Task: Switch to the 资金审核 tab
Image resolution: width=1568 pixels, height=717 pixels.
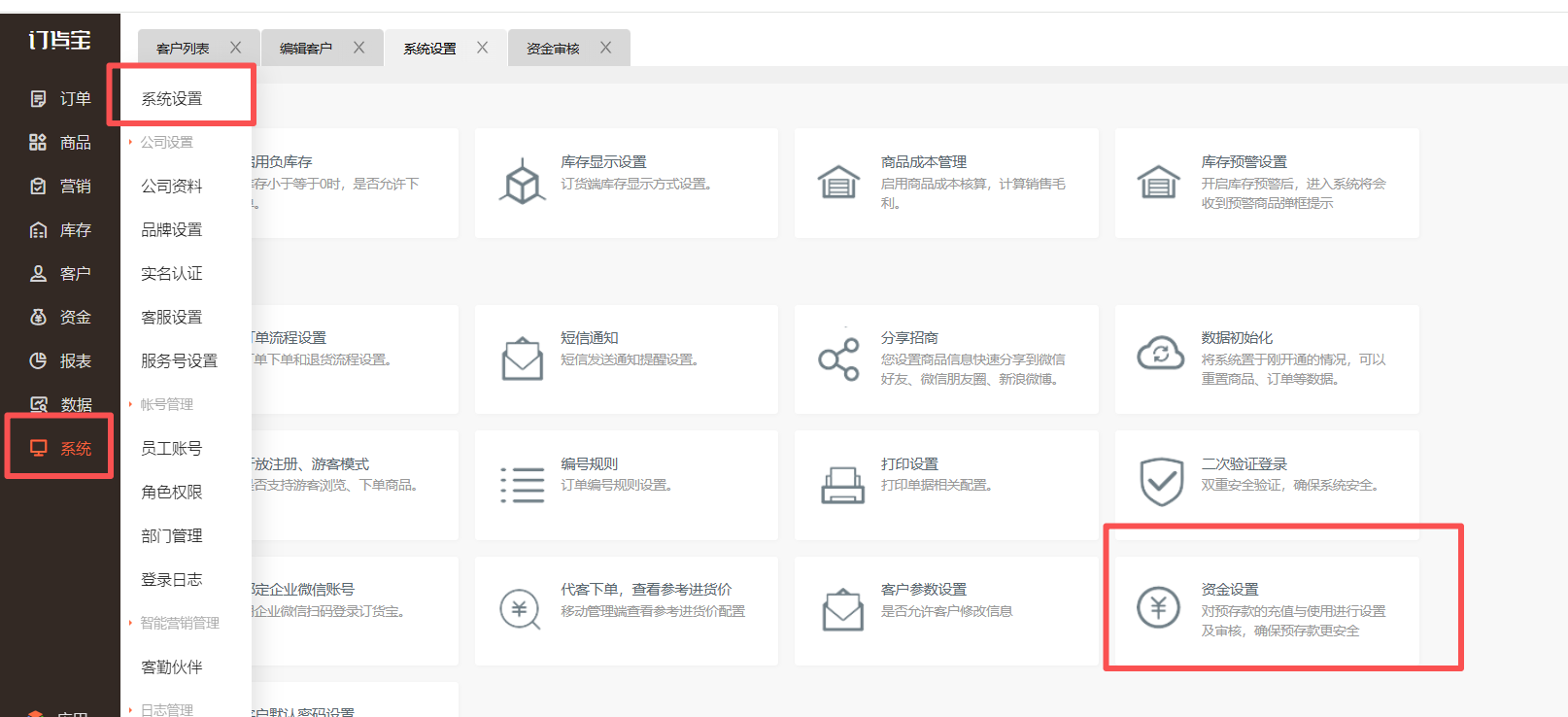Action: (x=553, y=49)
